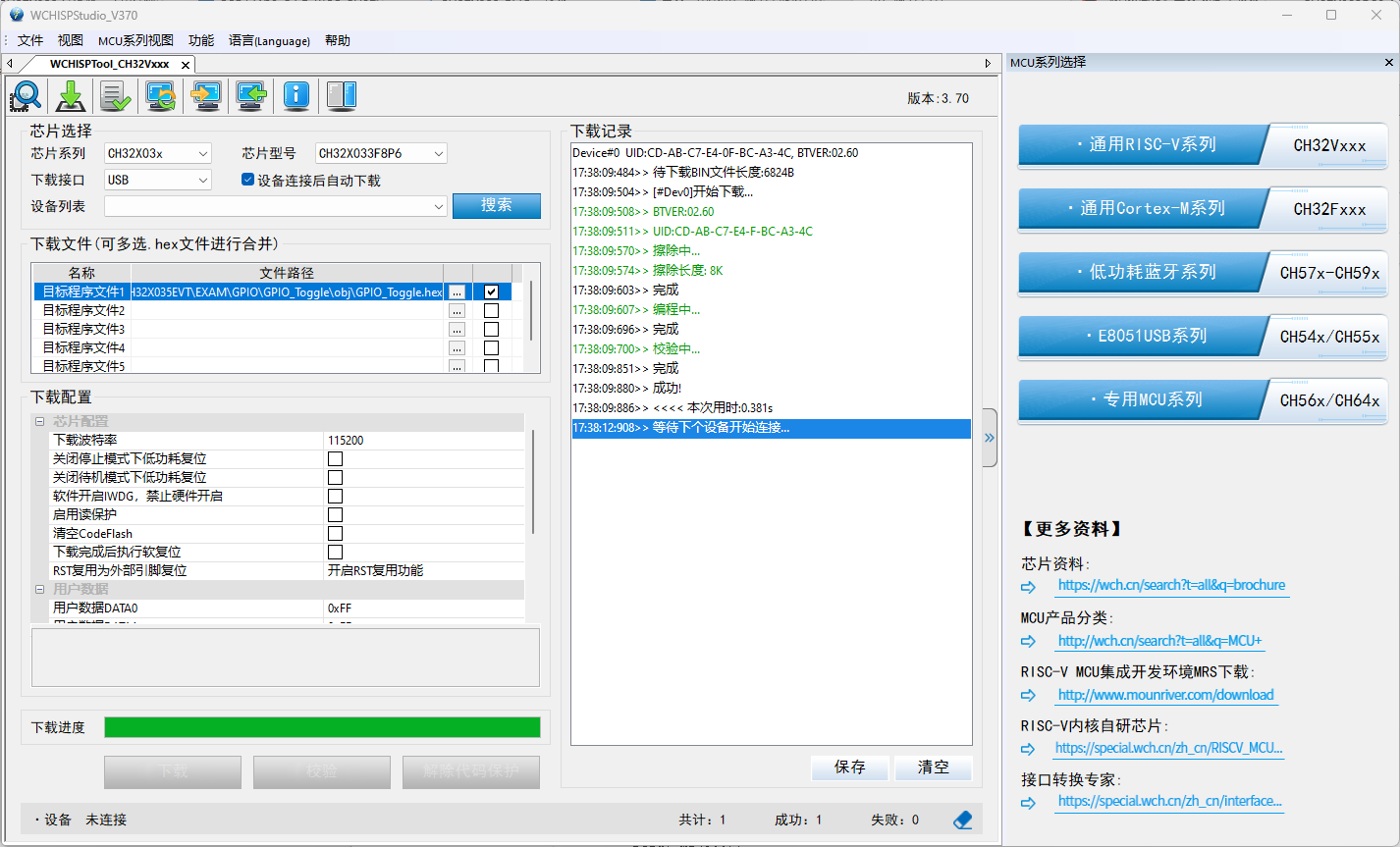
Task: Enable 启用读保护 checkbox
Action: [x=335, y=514]
